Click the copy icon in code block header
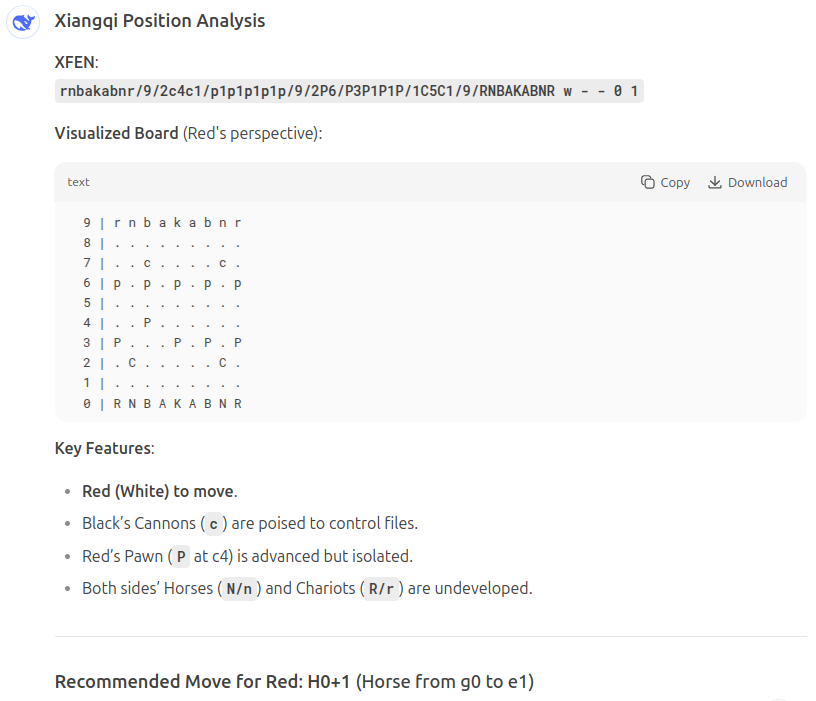 (647, 182)
